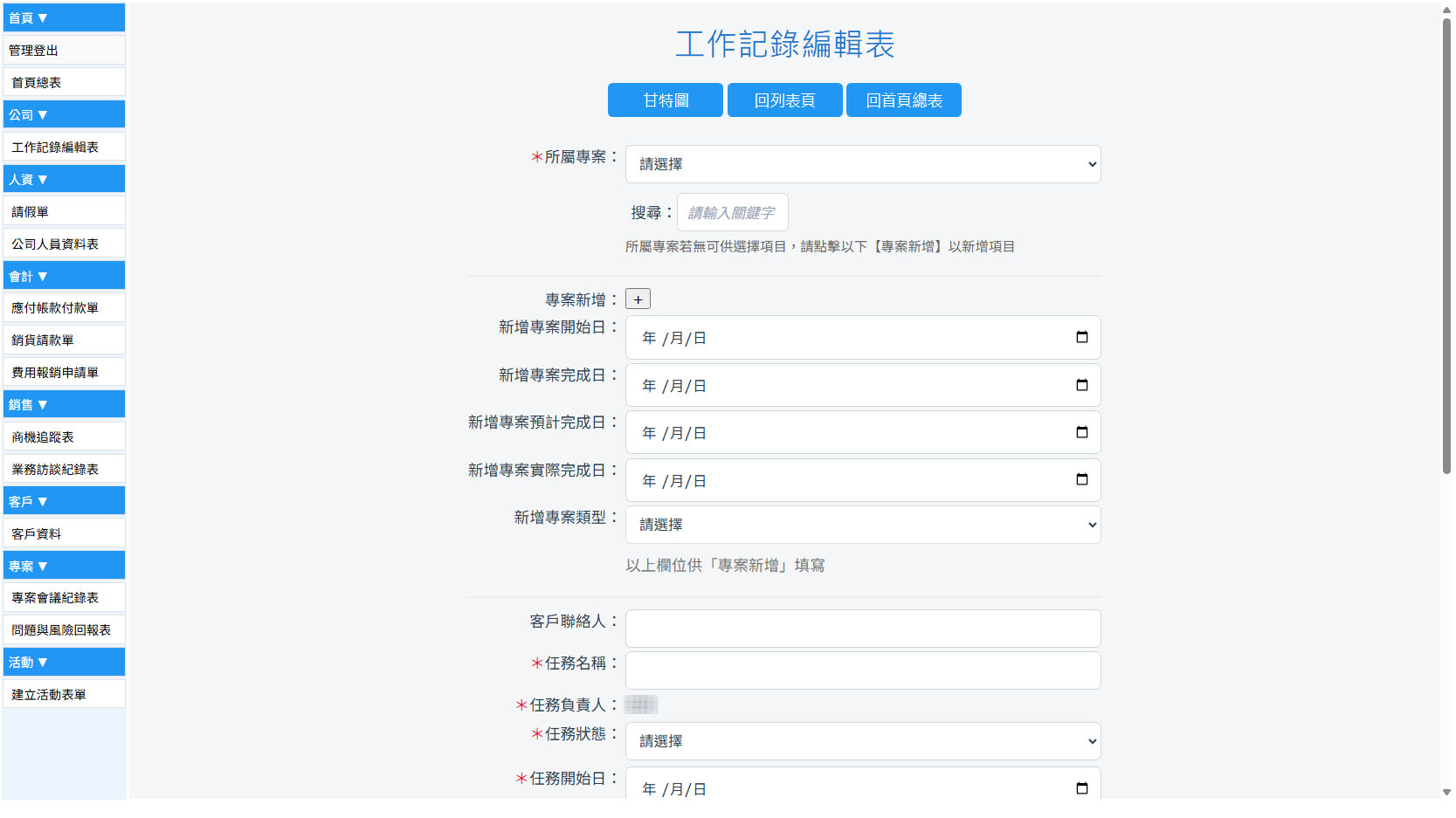Click the scrollbar down arrow
Image resolution: width=1456 pixels, height=818 pixels.
(1446, 792)
